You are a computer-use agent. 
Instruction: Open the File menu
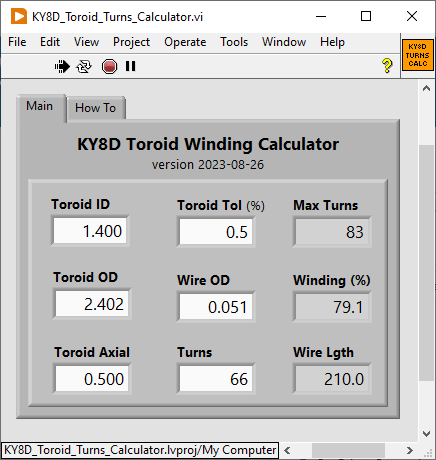coord(17,42)
